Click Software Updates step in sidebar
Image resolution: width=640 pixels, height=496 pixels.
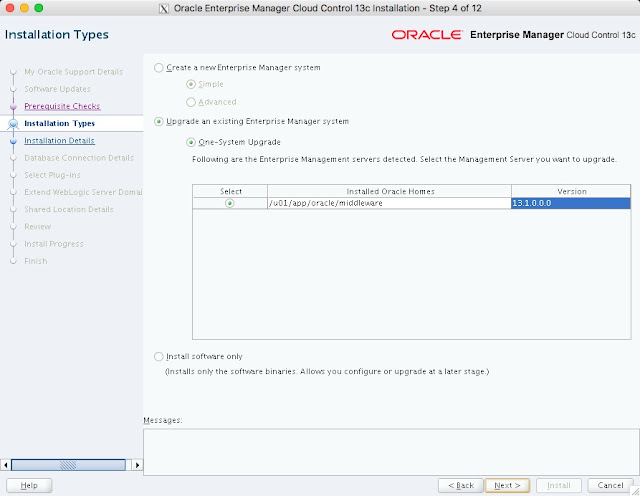(x=58, y=89)
